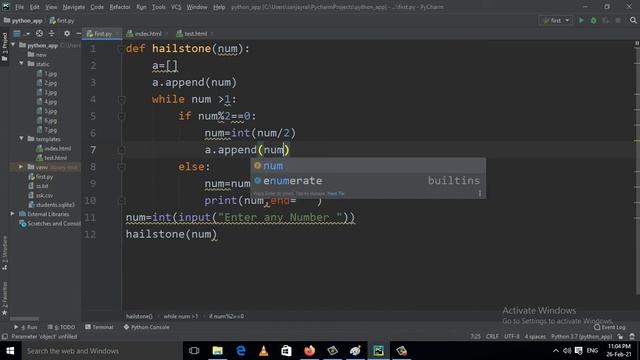Open Windows Start menu

(x=10, y=351)
